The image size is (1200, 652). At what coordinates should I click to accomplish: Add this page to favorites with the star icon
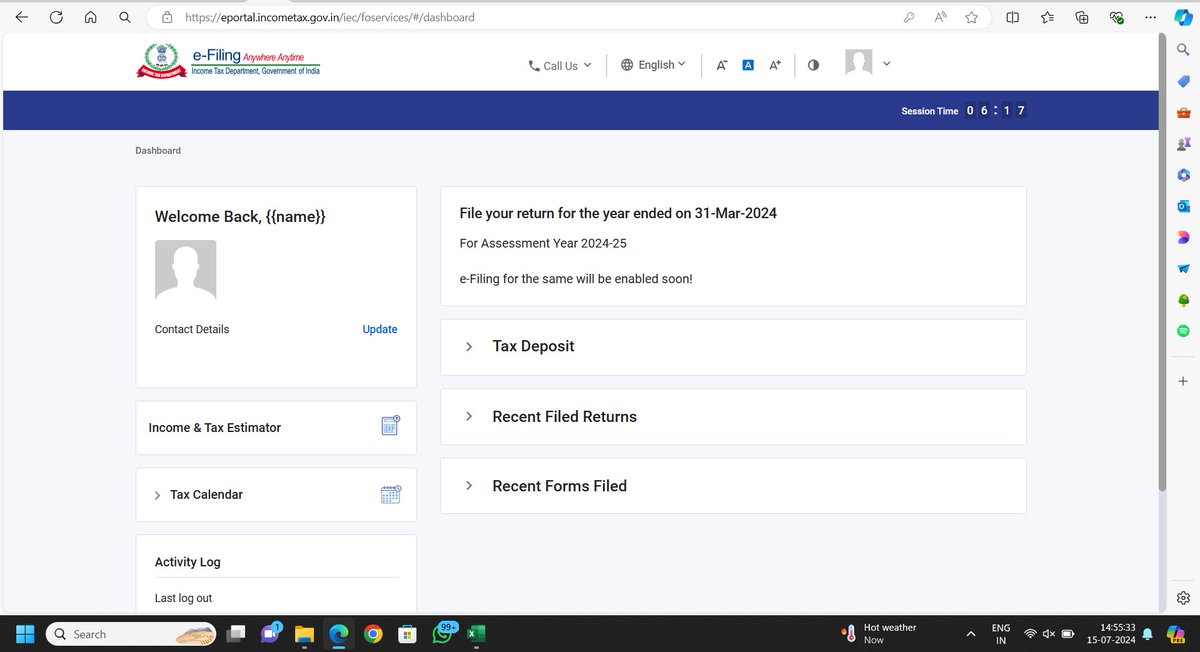tap(972, 17)
